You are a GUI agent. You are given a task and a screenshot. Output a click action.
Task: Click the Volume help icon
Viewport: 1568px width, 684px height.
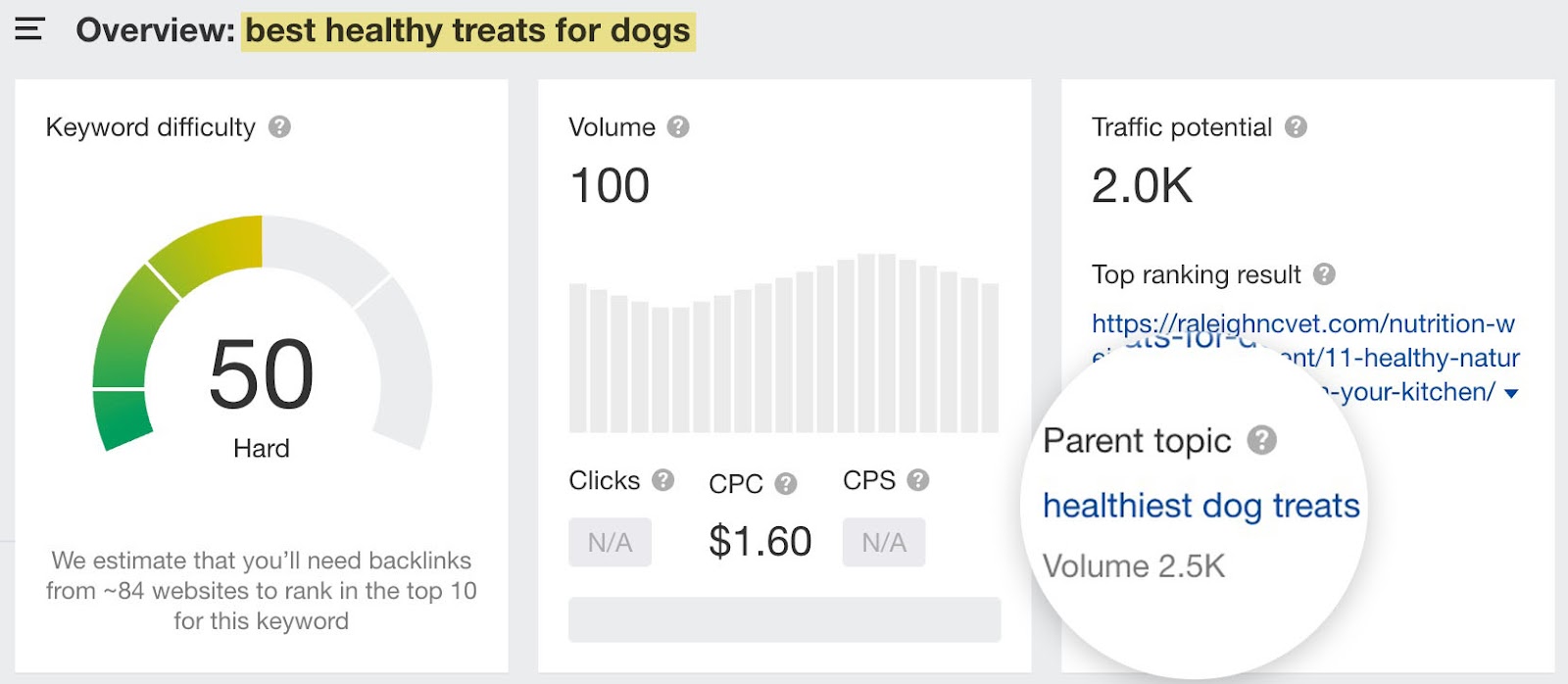pyautogui.click(x=679, y=126)
